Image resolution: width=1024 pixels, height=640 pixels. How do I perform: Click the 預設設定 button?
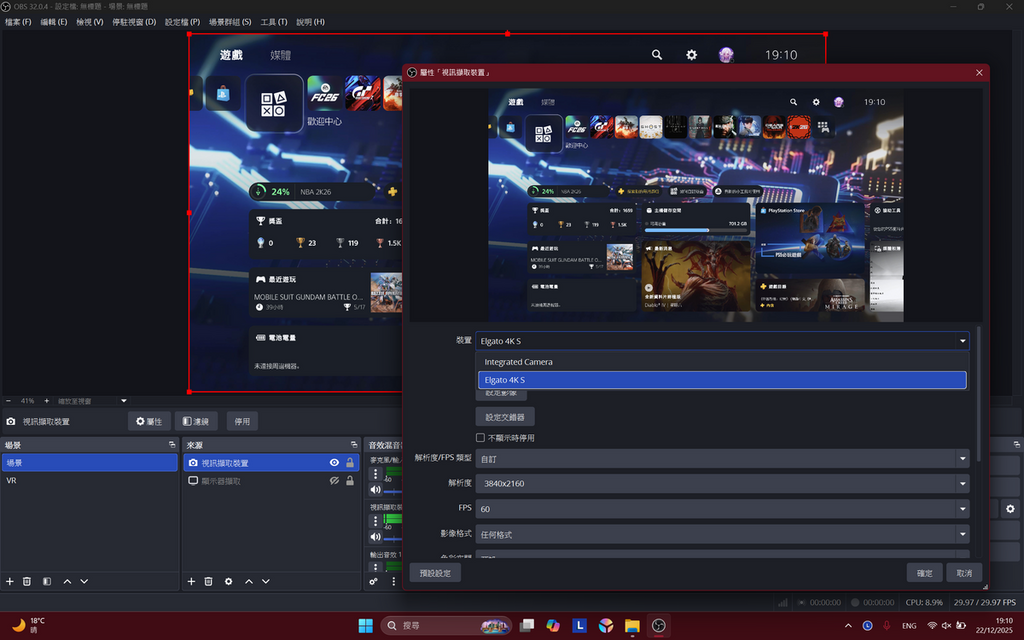(x=435, y=573)
